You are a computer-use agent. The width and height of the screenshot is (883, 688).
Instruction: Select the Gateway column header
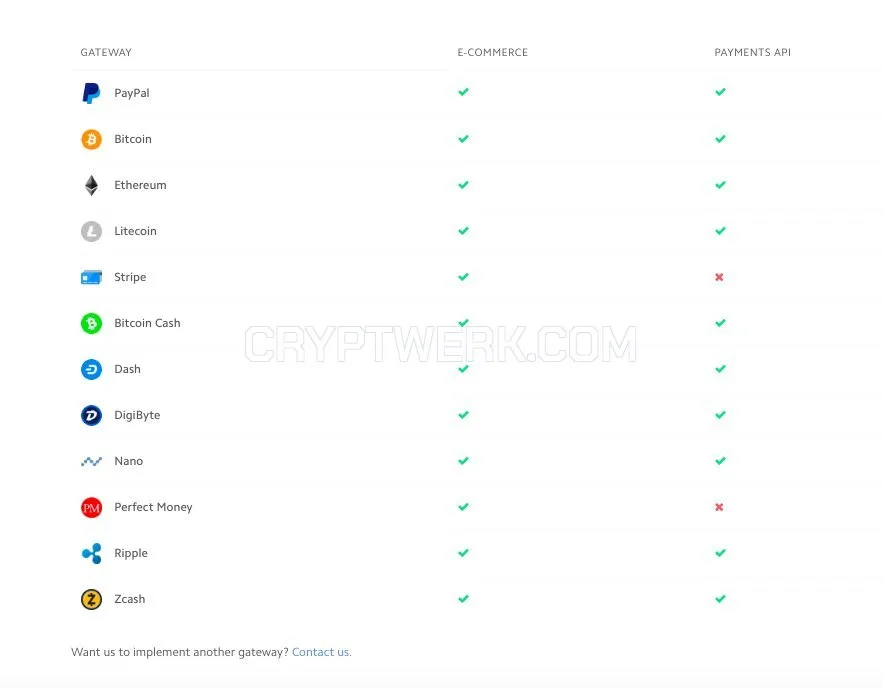[x=106, y=52]
